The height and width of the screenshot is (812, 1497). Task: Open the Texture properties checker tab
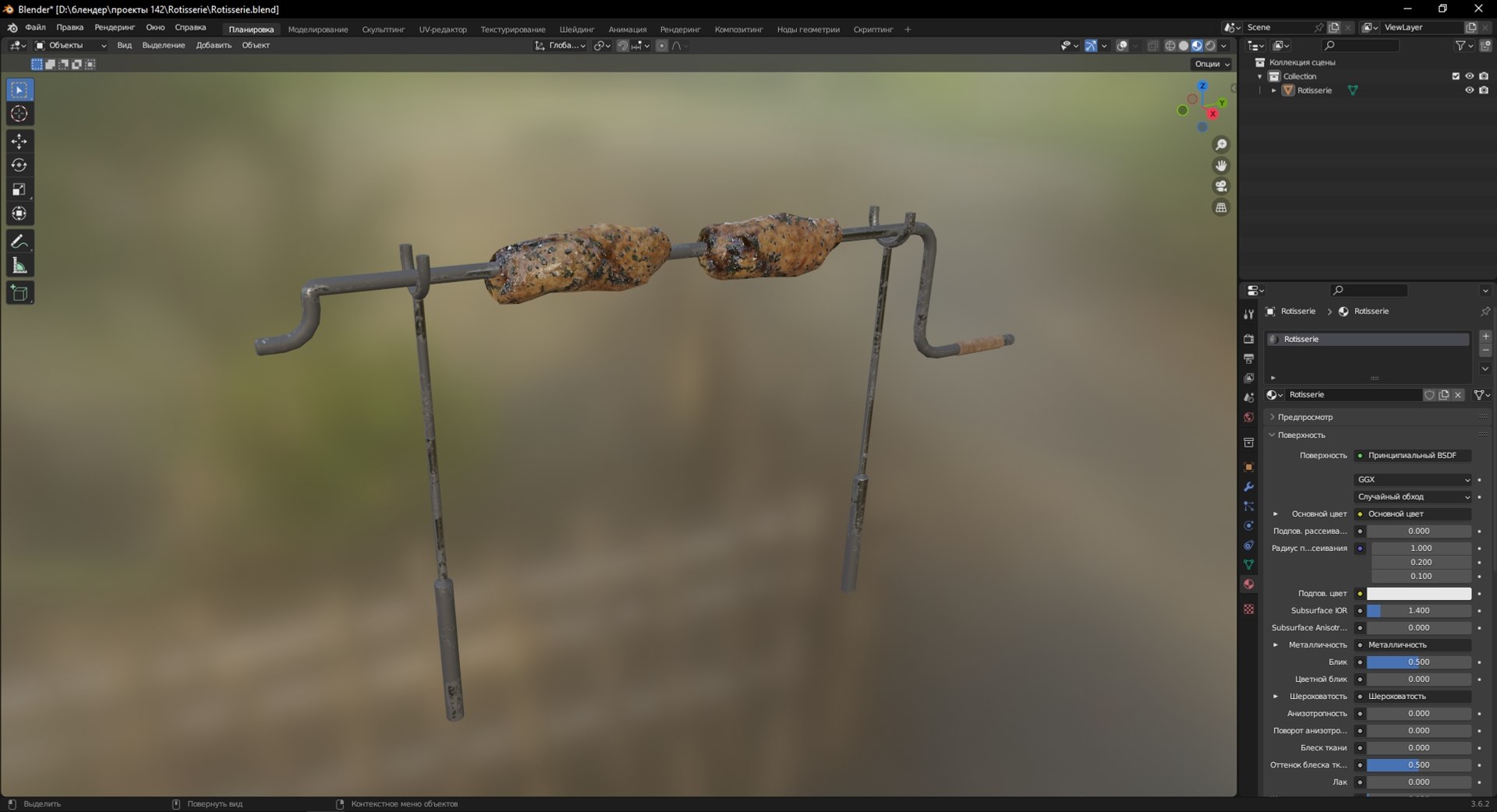(x=1248, y=609)
